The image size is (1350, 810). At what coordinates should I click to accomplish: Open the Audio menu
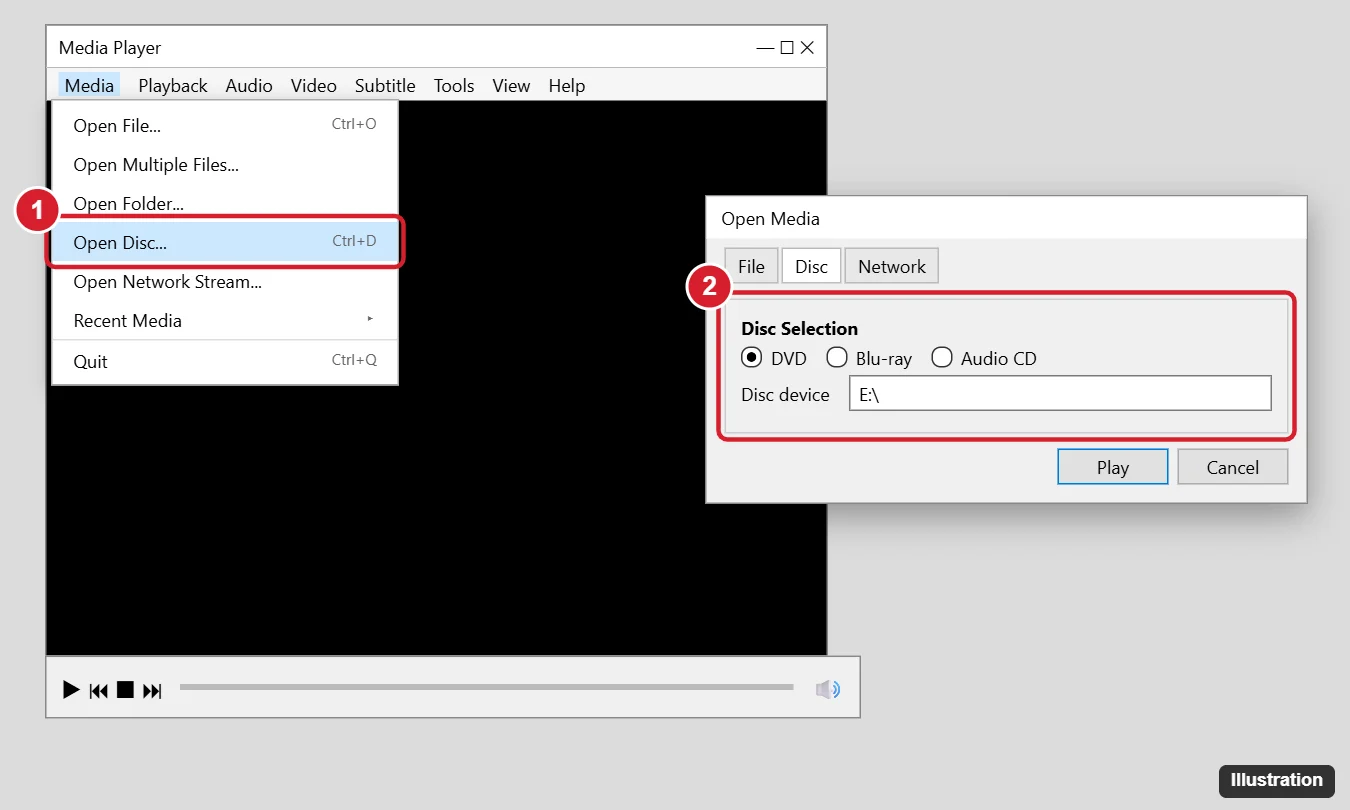coord(249,85)
